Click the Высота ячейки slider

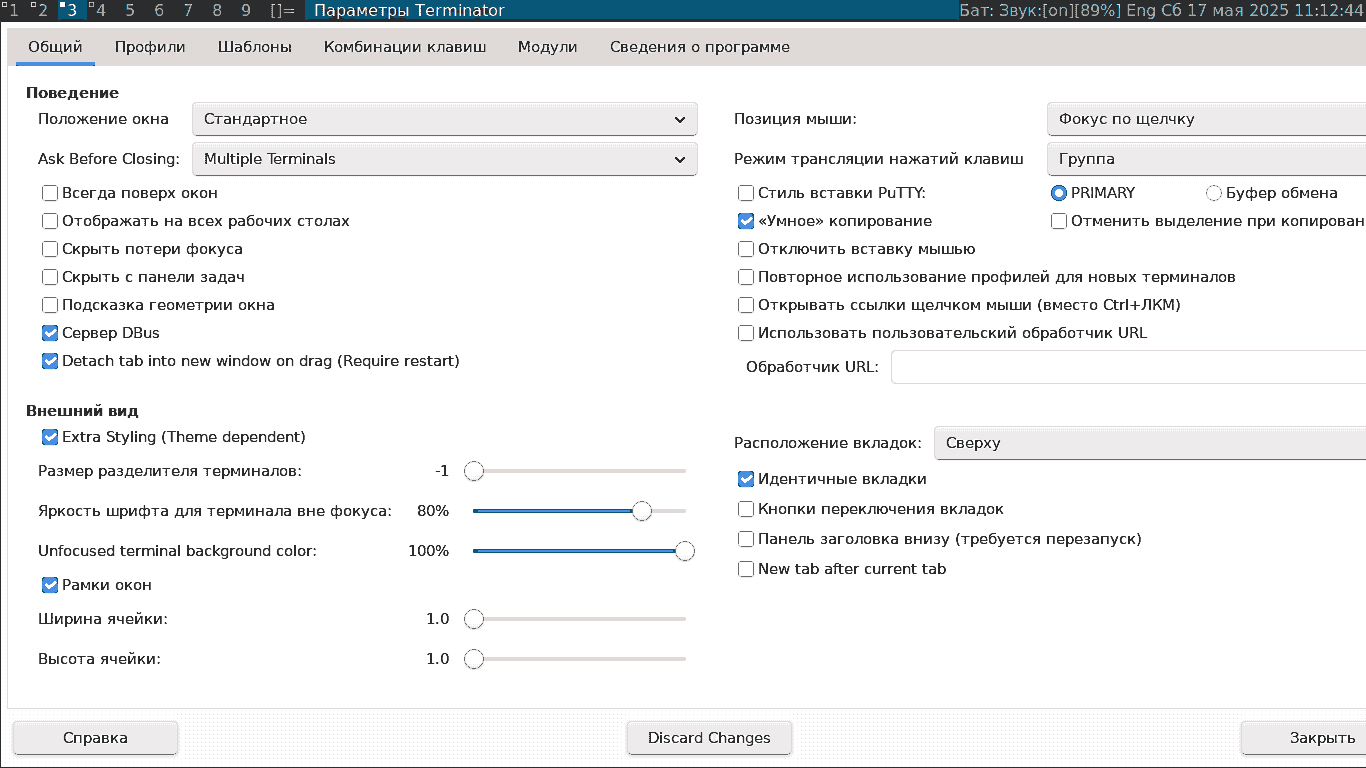click(x=579, y=659)
